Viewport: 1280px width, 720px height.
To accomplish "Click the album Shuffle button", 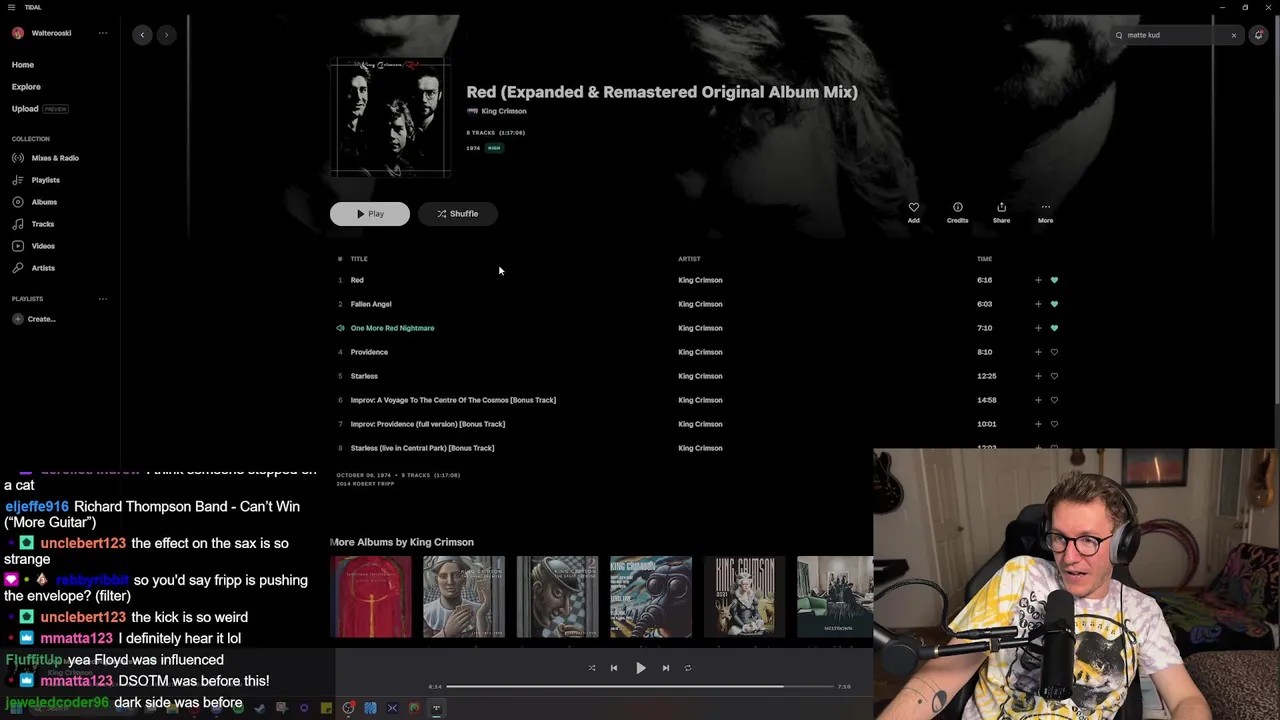I will (458, 214).
